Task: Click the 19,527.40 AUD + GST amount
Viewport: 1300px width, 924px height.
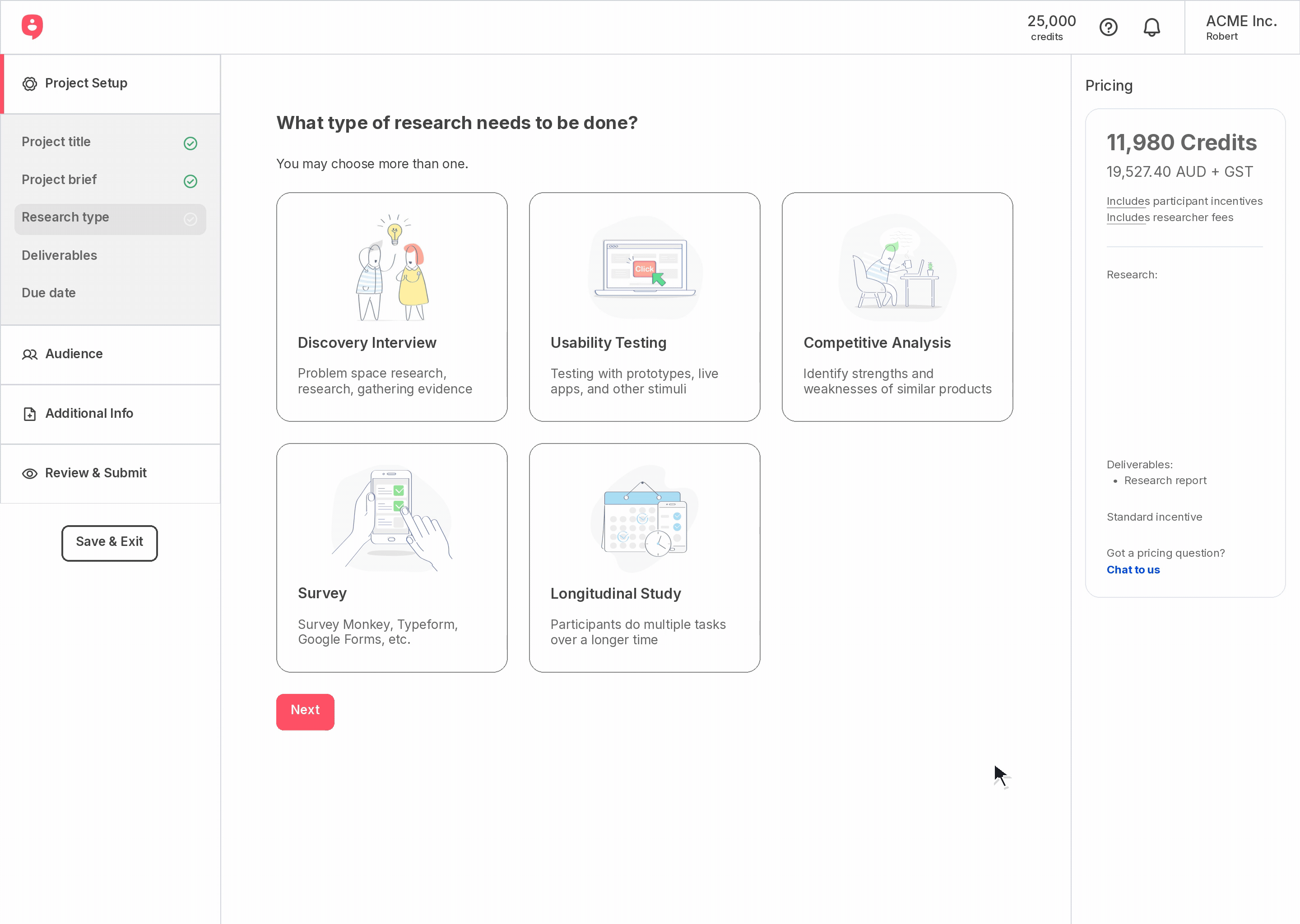Action: (1179, 172)
